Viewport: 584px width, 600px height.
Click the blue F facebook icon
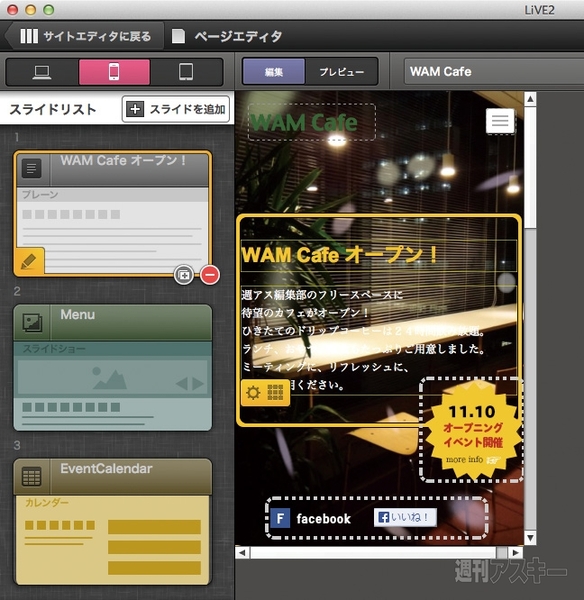click(280, 518)
